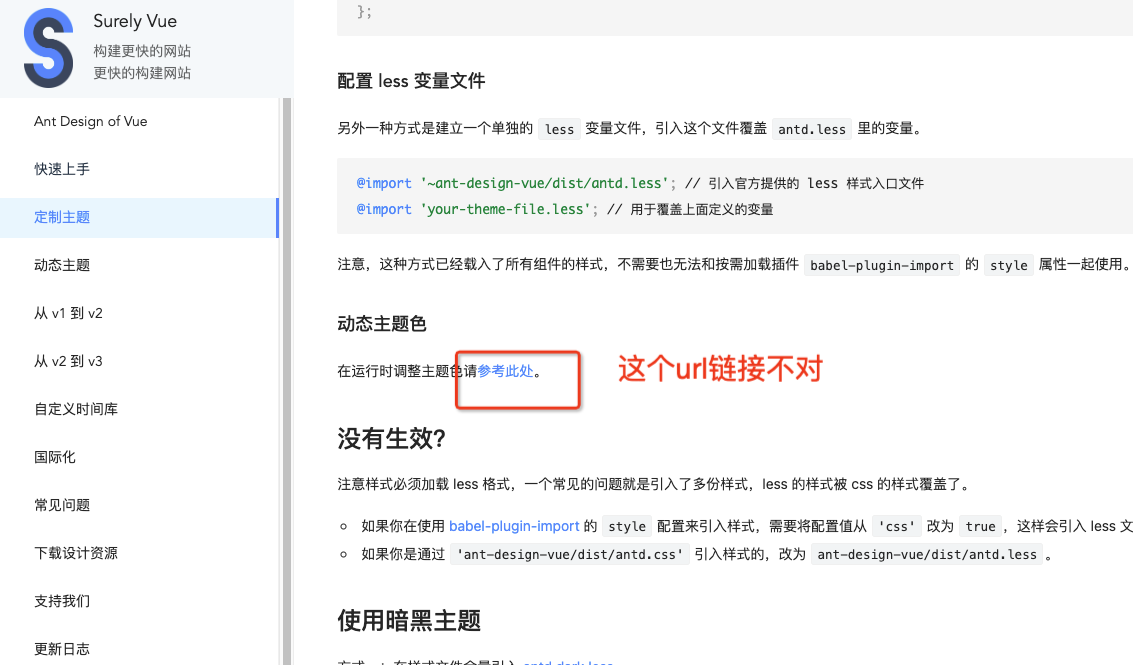
Task: Select 支持我们 sidebar item
Action: (x=62, y=601)
